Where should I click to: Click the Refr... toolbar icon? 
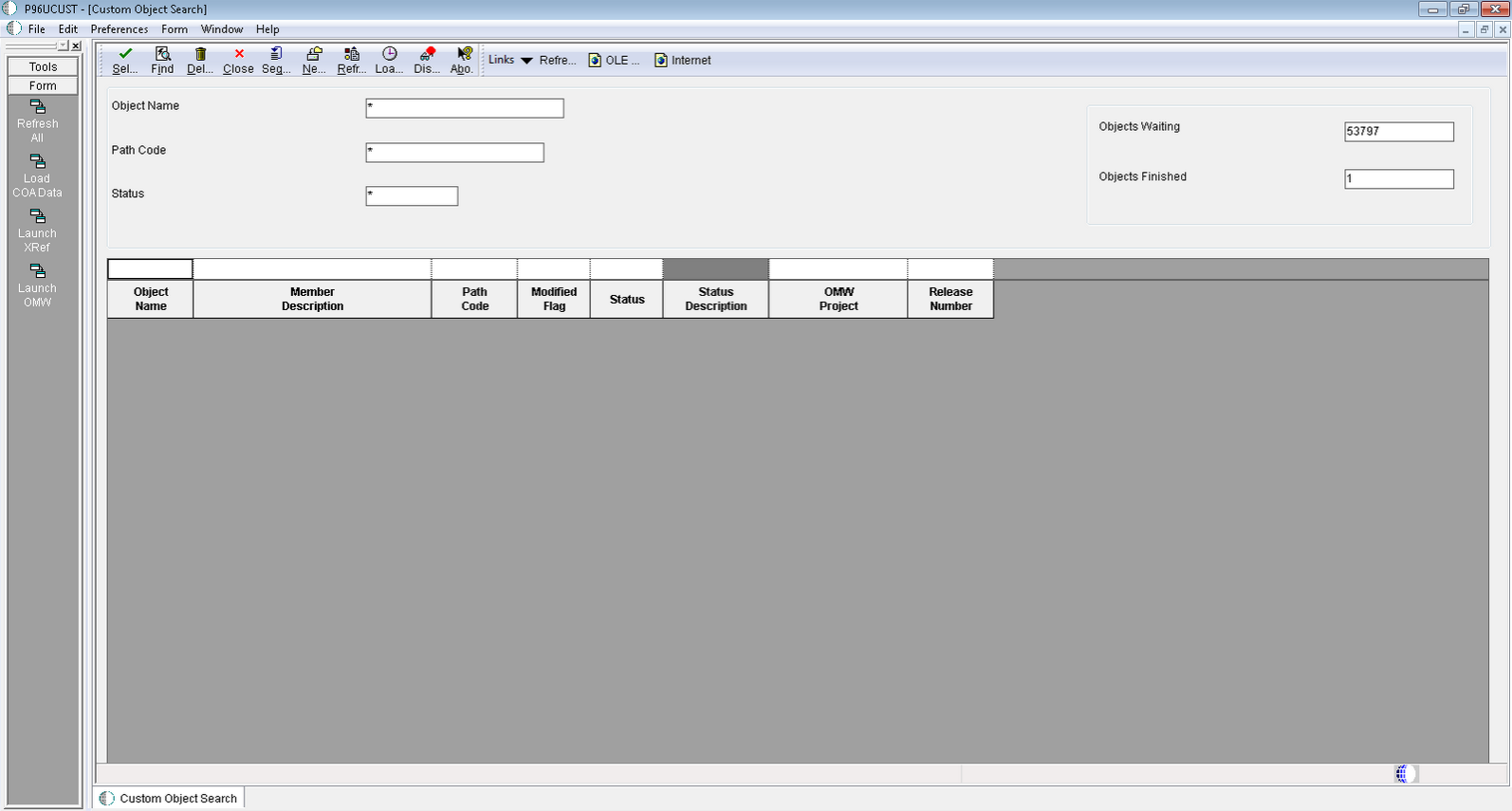coord(351,54)
